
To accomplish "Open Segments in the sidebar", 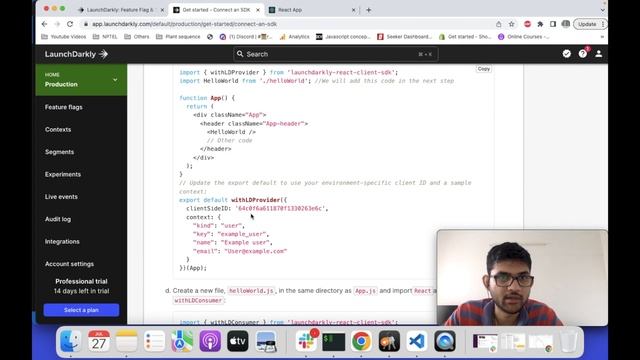I will [x=60, y=152].
